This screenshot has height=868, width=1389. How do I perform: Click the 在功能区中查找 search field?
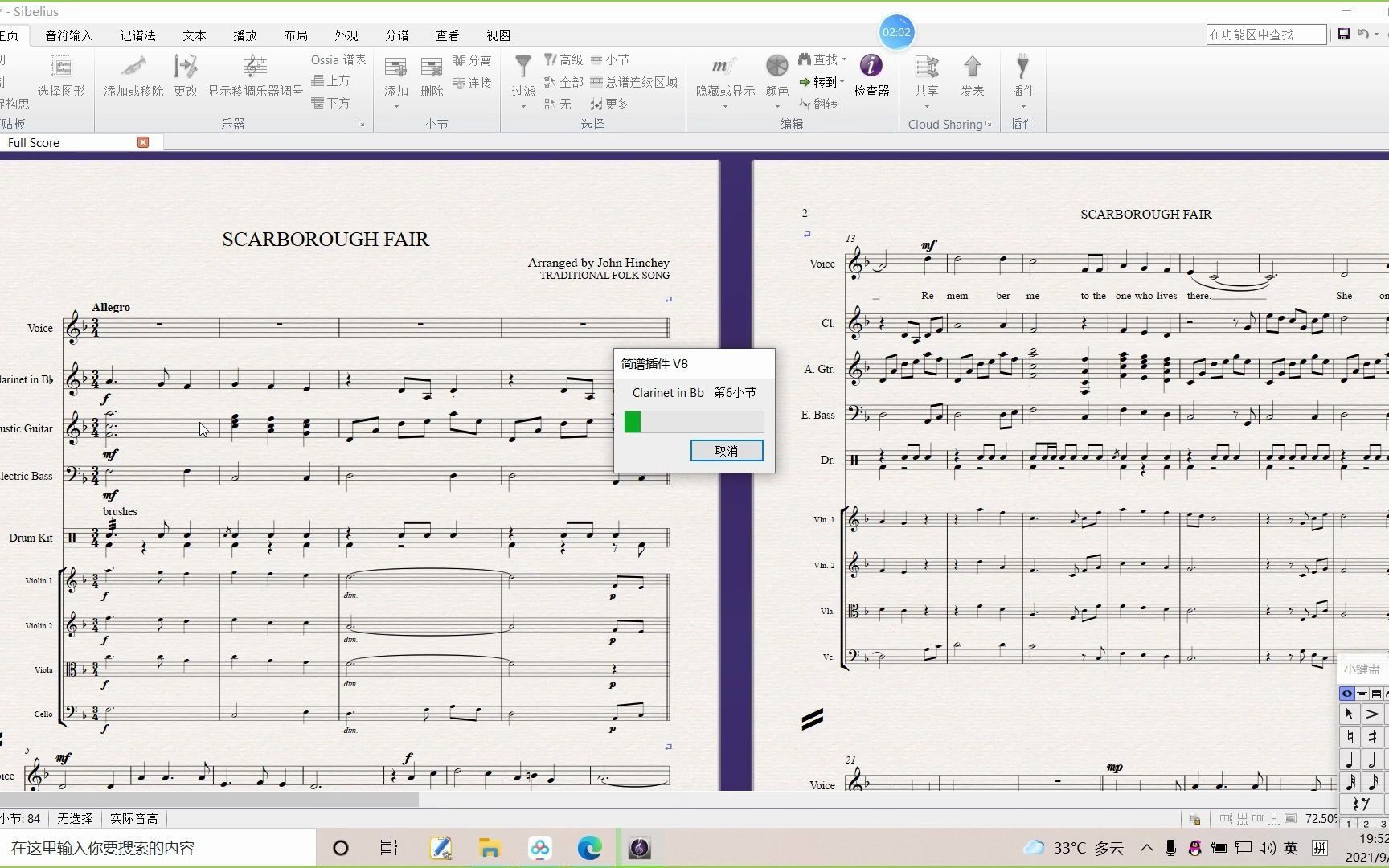point(1266,35)
